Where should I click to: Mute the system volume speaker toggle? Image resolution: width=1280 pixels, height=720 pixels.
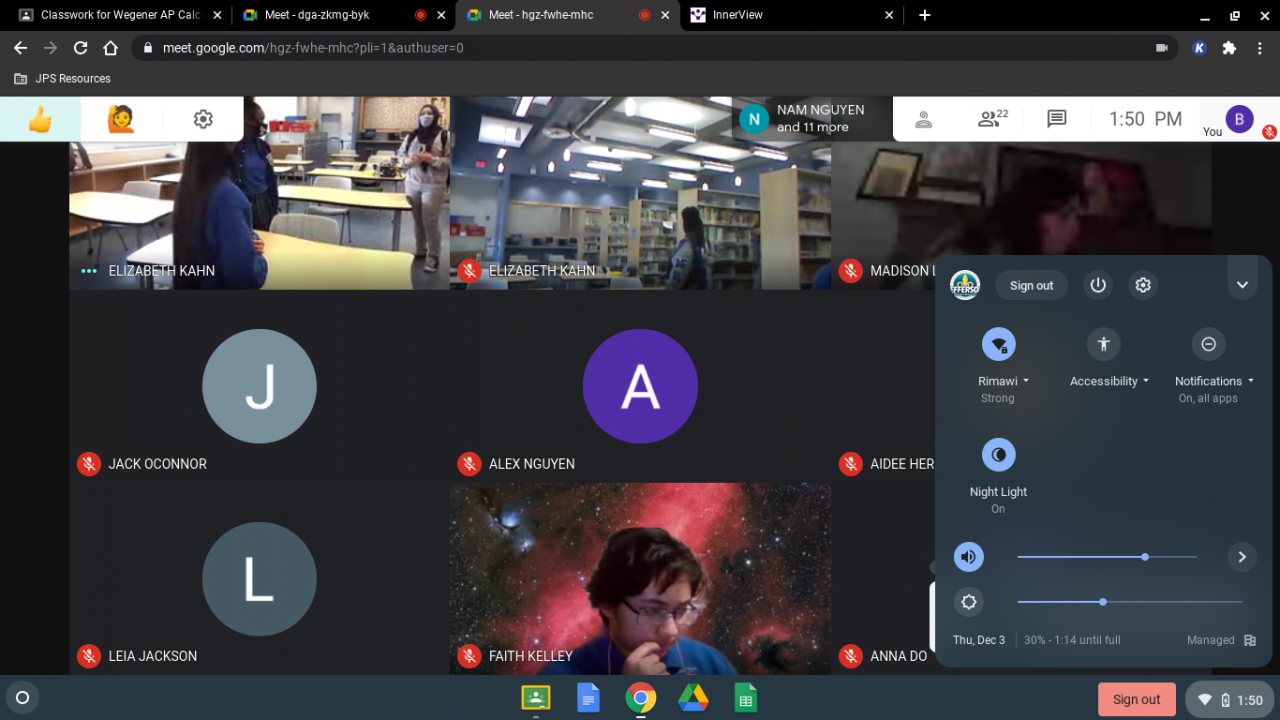click(968, 557)
